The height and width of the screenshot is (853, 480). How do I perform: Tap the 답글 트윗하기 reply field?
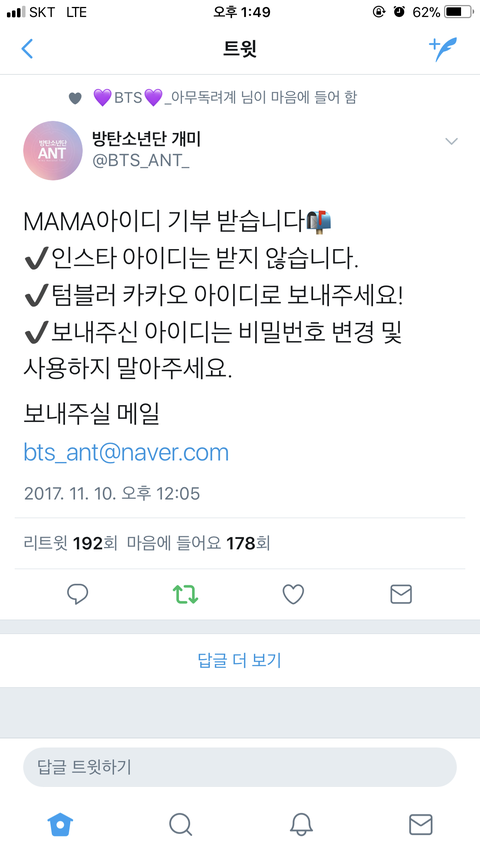point(239,767)
